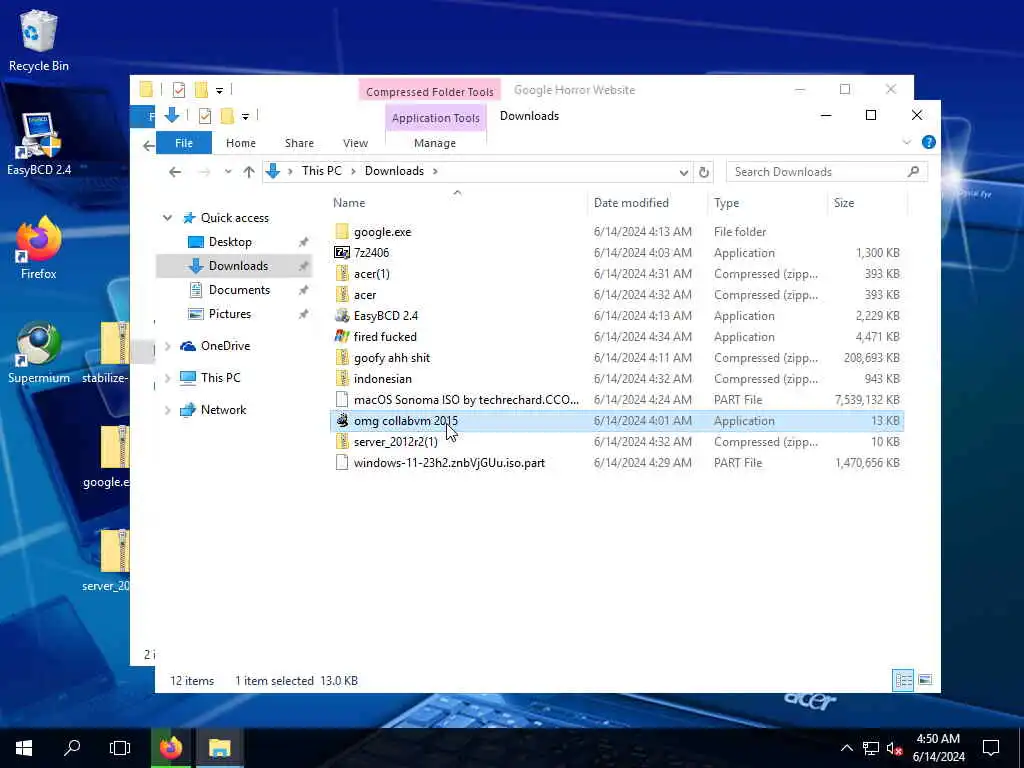
Task: Select the omg collabvm 2015 application icon
Action: (x=342, y=421)
